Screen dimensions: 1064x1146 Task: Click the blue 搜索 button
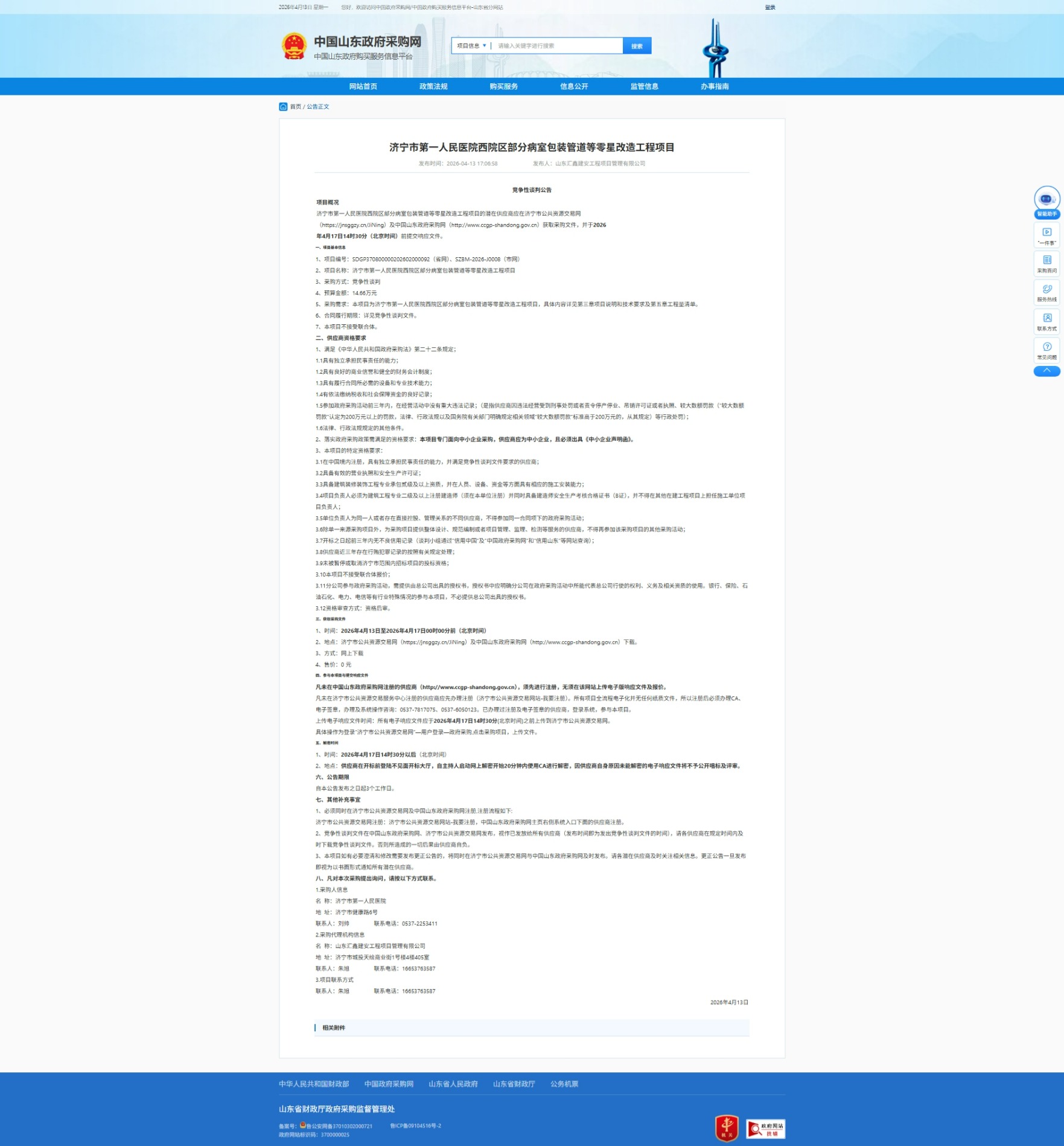click(x=637, y=46)
